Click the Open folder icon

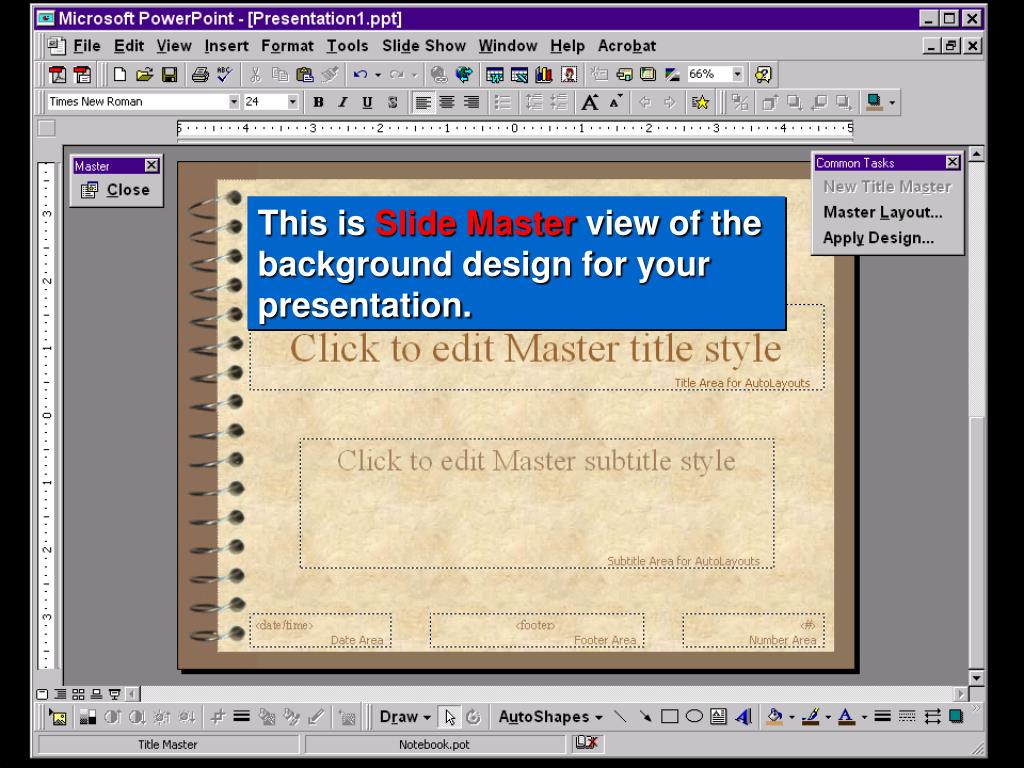click(144, 74)
